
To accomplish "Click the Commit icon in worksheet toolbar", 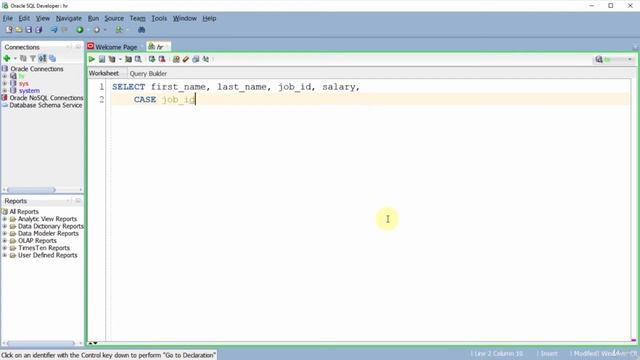I will (152, 59).
